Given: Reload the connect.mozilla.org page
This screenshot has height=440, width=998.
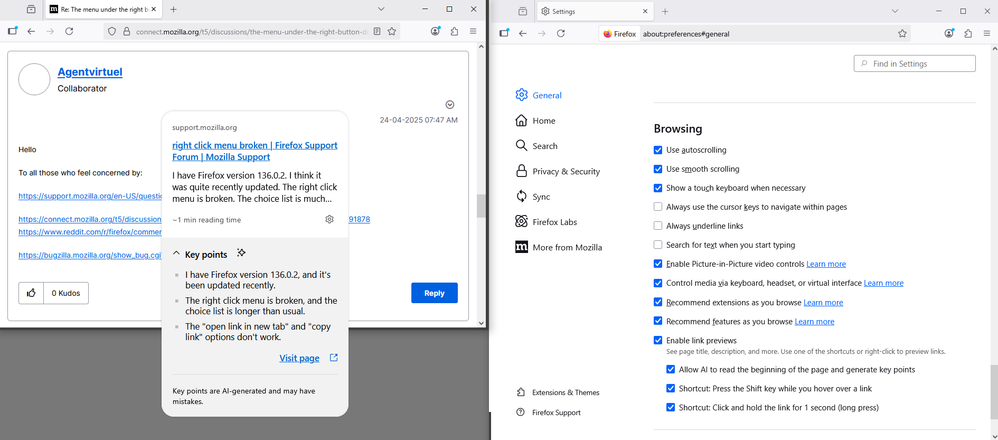Looking at the screenshot, I should [x=69, y=31].
